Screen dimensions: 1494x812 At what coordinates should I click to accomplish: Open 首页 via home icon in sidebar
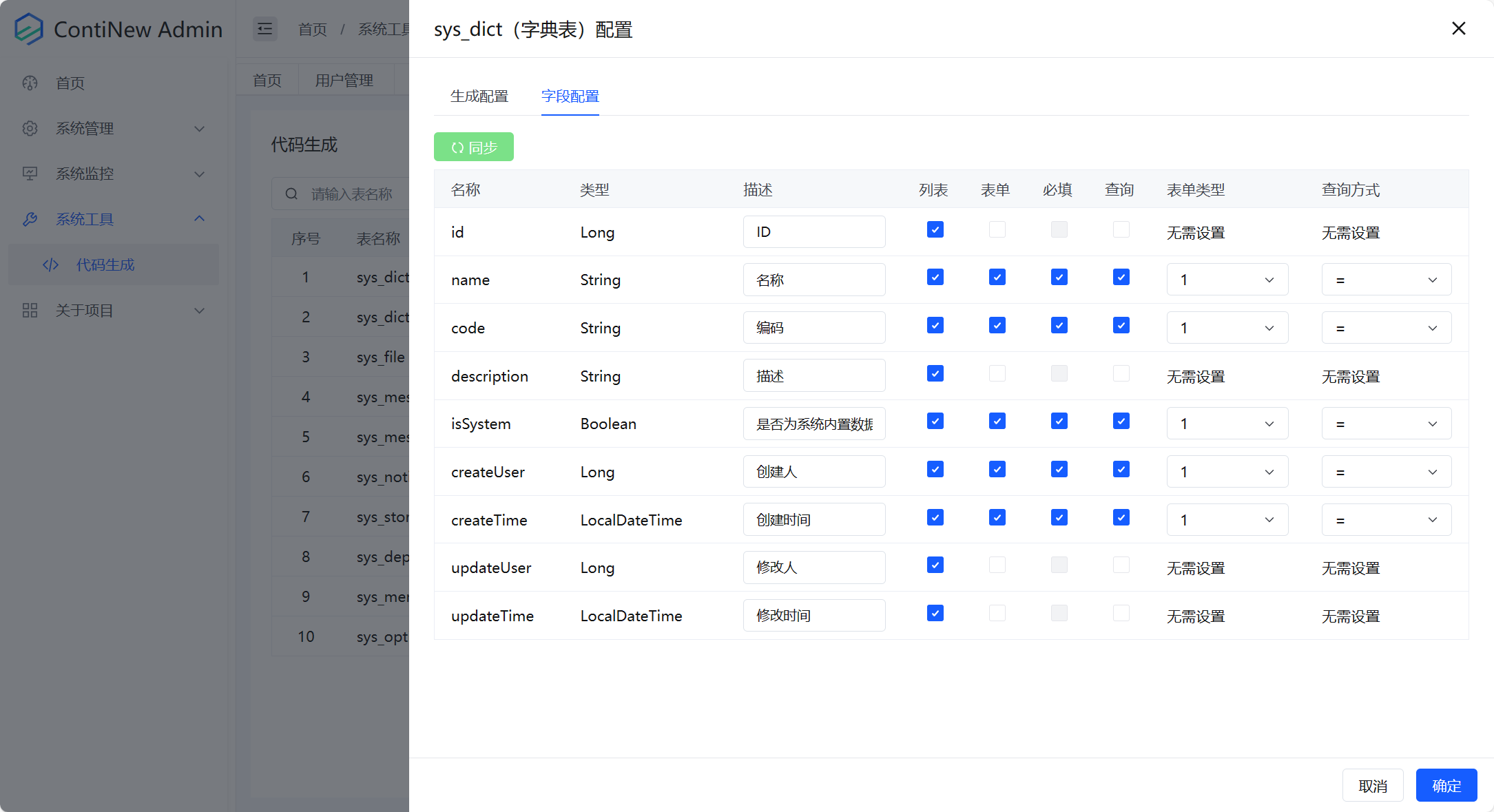pos(30,83)
